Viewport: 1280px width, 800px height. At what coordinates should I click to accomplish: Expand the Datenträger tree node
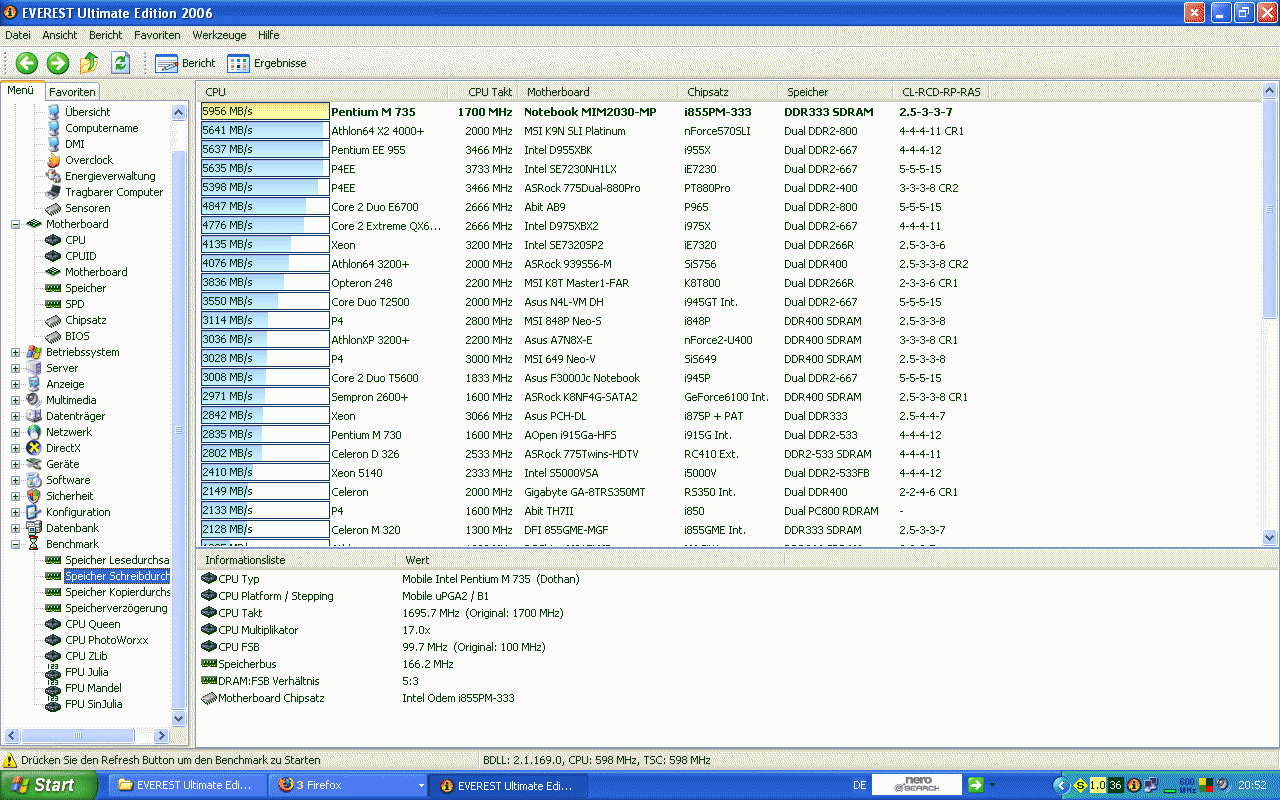15,416
